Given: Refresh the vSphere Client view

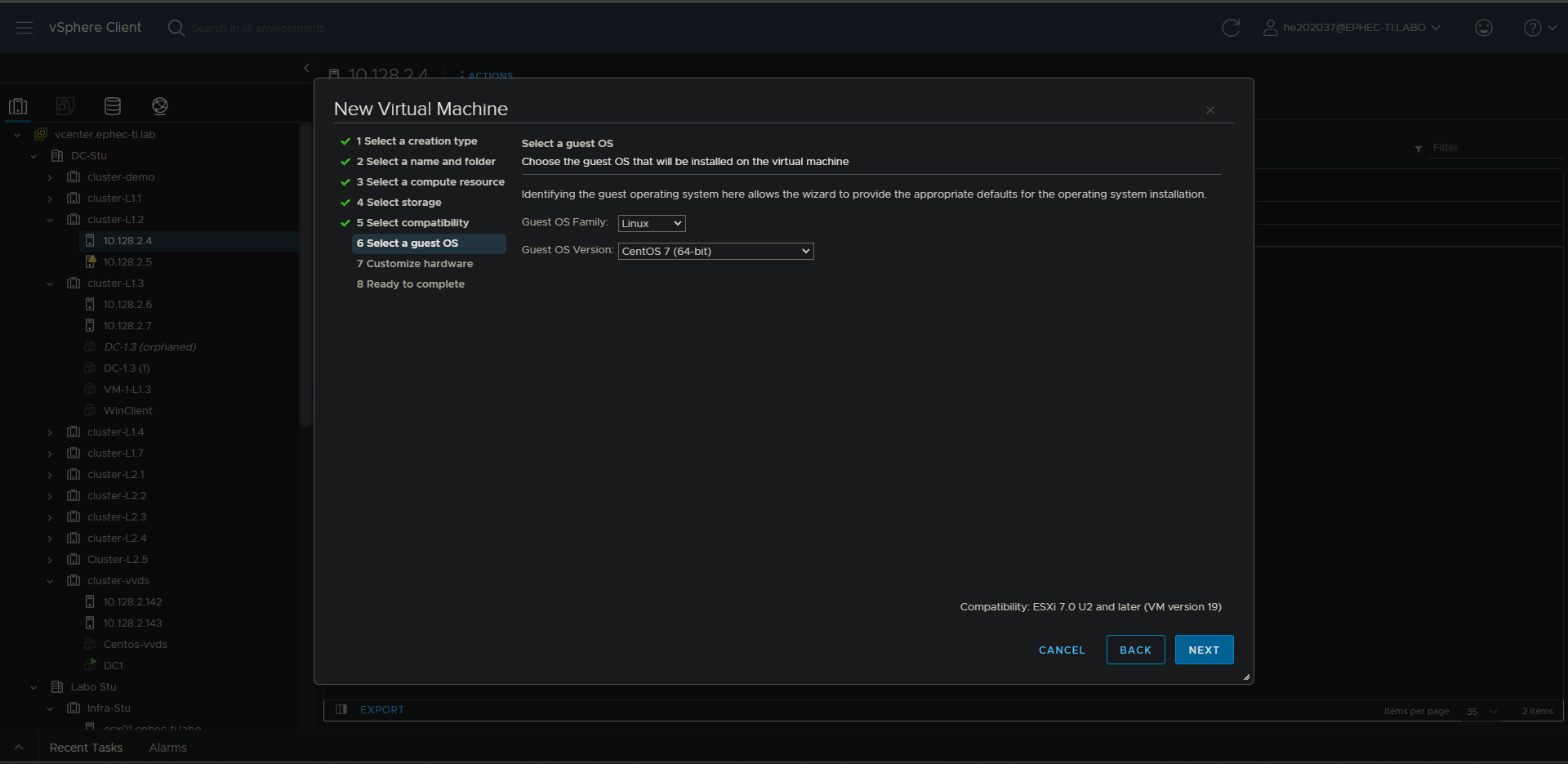Looking at the screenshot, I should [x=1231, y=28].
